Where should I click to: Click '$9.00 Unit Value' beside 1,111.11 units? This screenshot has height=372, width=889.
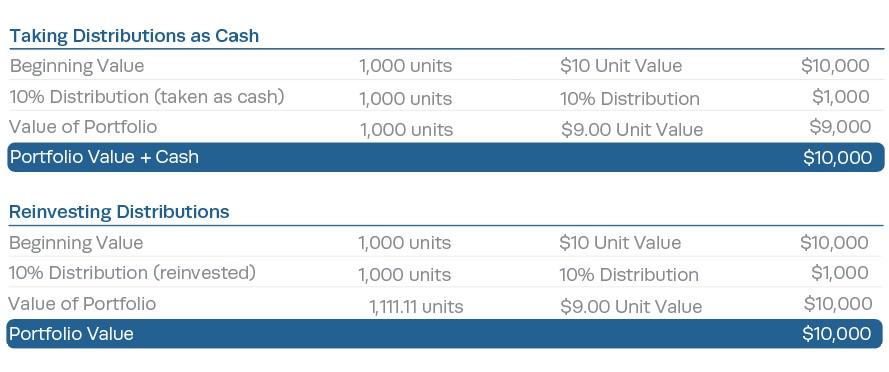pos(632,307)
